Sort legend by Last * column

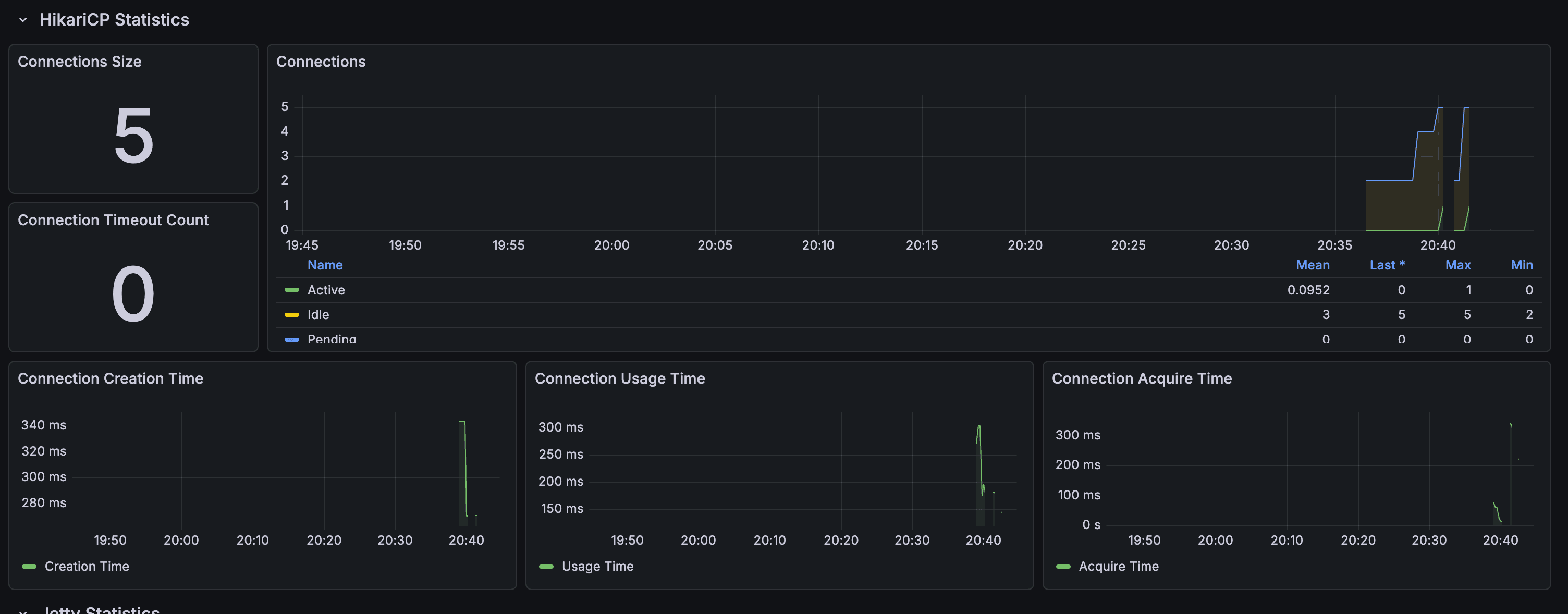[1386, 265]
